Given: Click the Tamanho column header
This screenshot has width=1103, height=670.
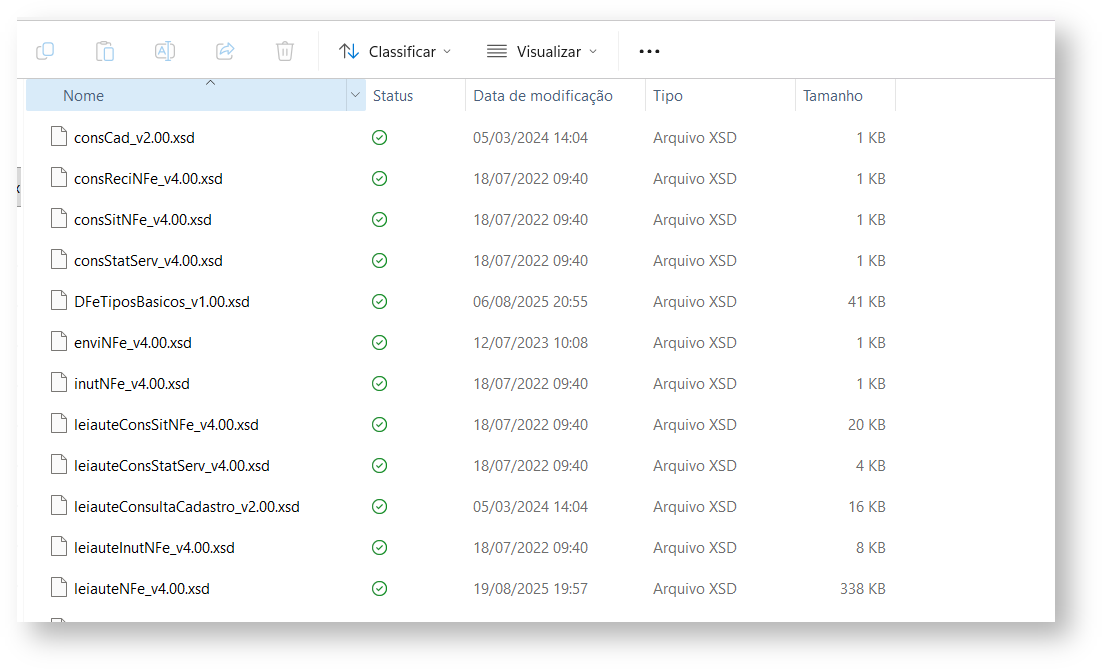Looking at the screenshot, I should click(x=833, y=96).
